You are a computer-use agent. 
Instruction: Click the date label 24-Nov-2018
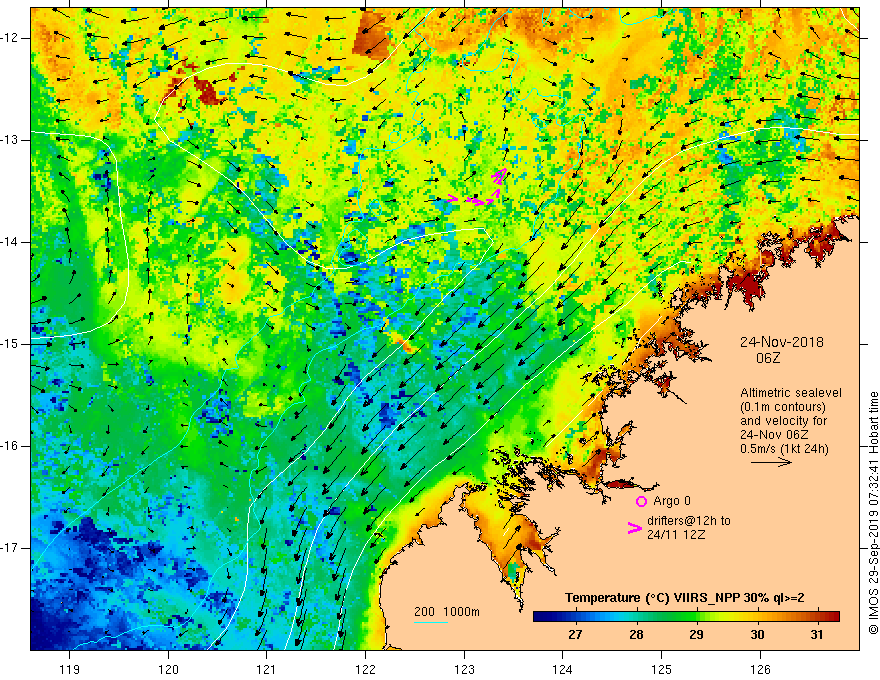click(x=781, y=342)
